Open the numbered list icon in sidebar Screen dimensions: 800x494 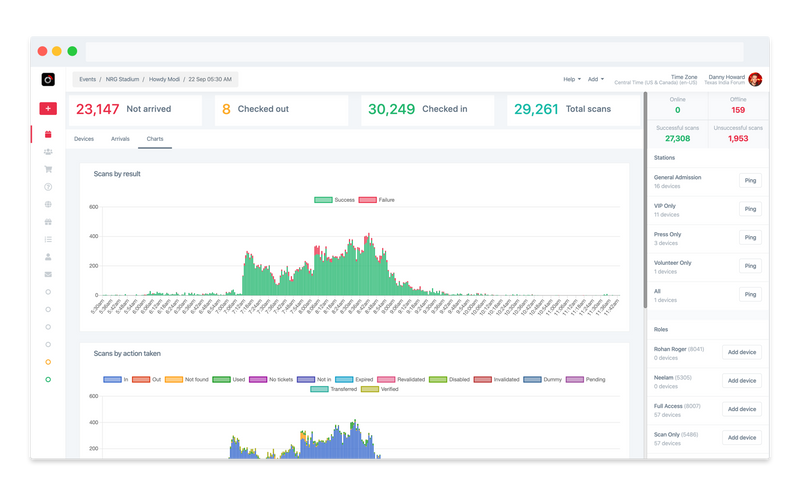(48, 239)
